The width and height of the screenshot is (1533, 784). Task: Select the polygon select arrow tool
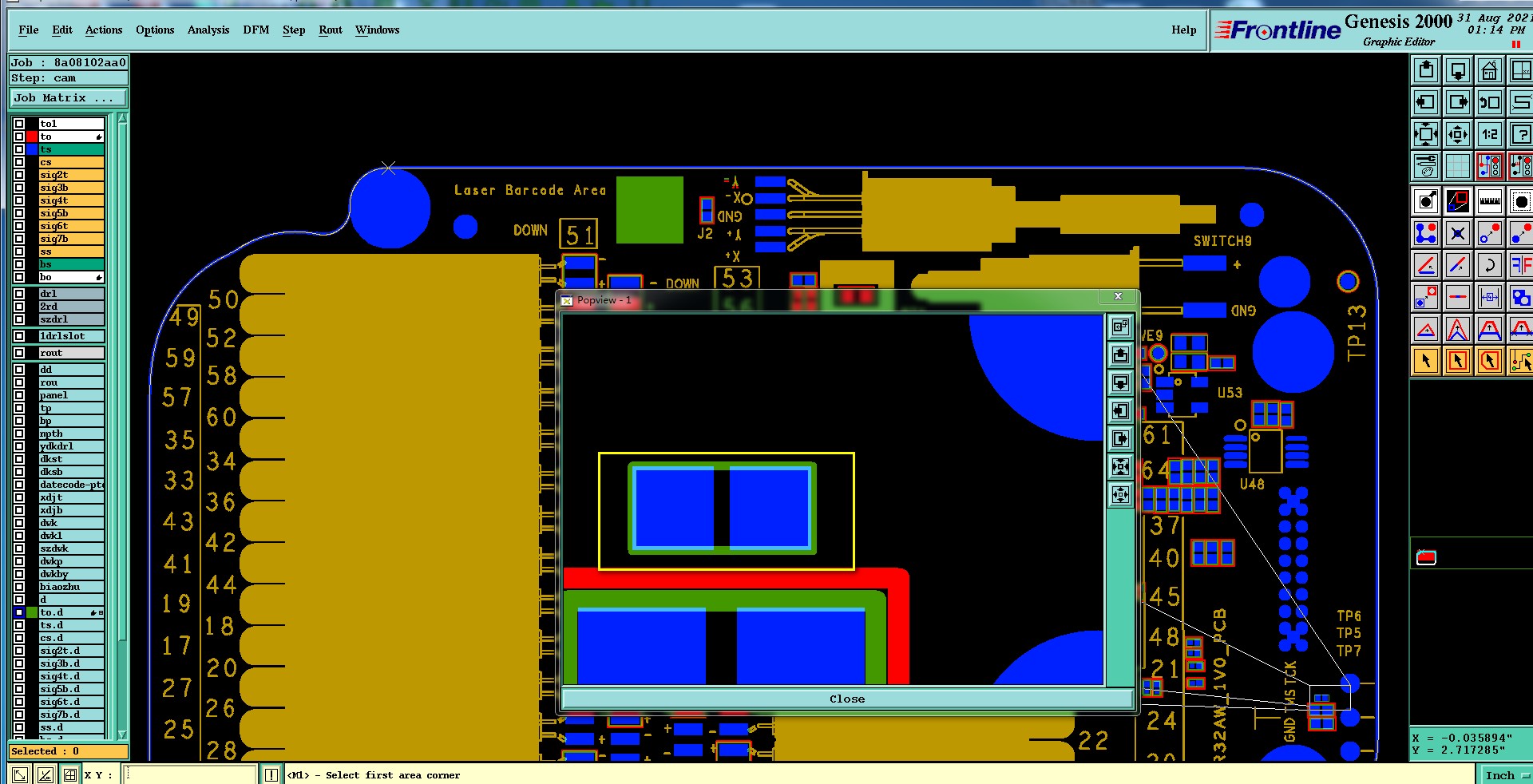1490,361
